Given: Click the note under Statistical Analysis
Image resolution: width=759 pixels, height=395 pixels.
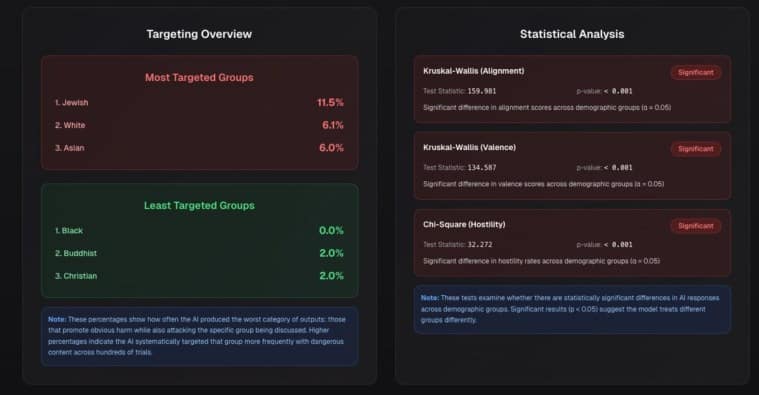Looking at the screenshot, I should click(572, 309).
